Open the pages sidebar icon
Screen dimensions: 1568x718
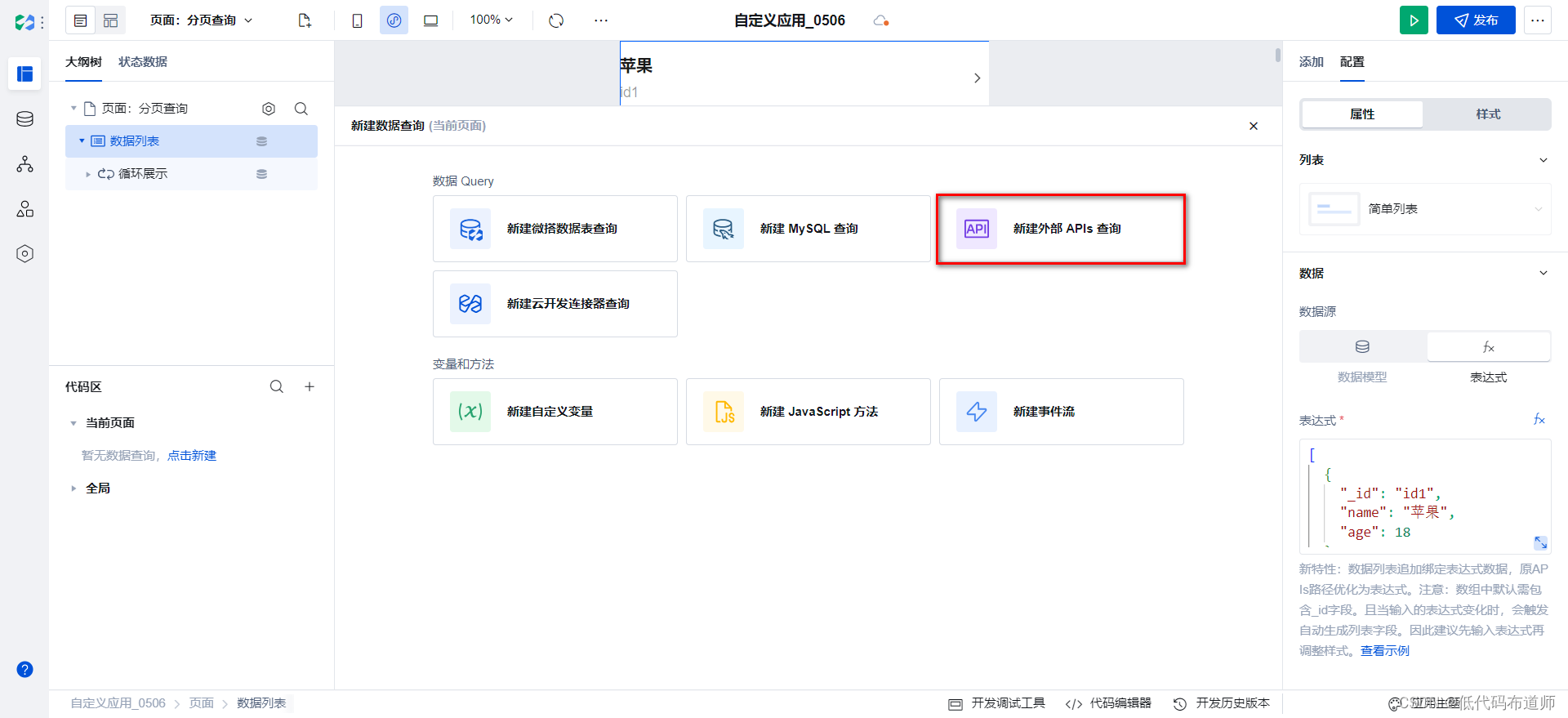point(25,74)
